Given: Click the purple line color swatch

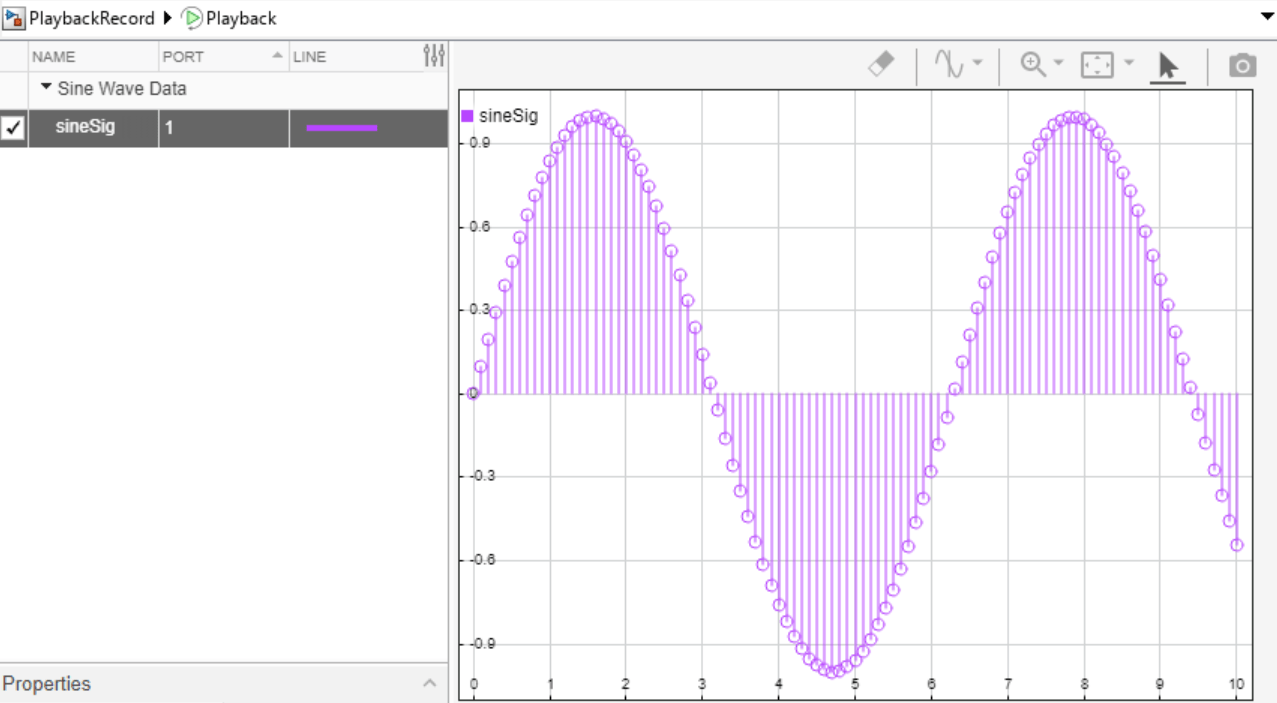Looking at the screenshot, I should click(340, 127).
